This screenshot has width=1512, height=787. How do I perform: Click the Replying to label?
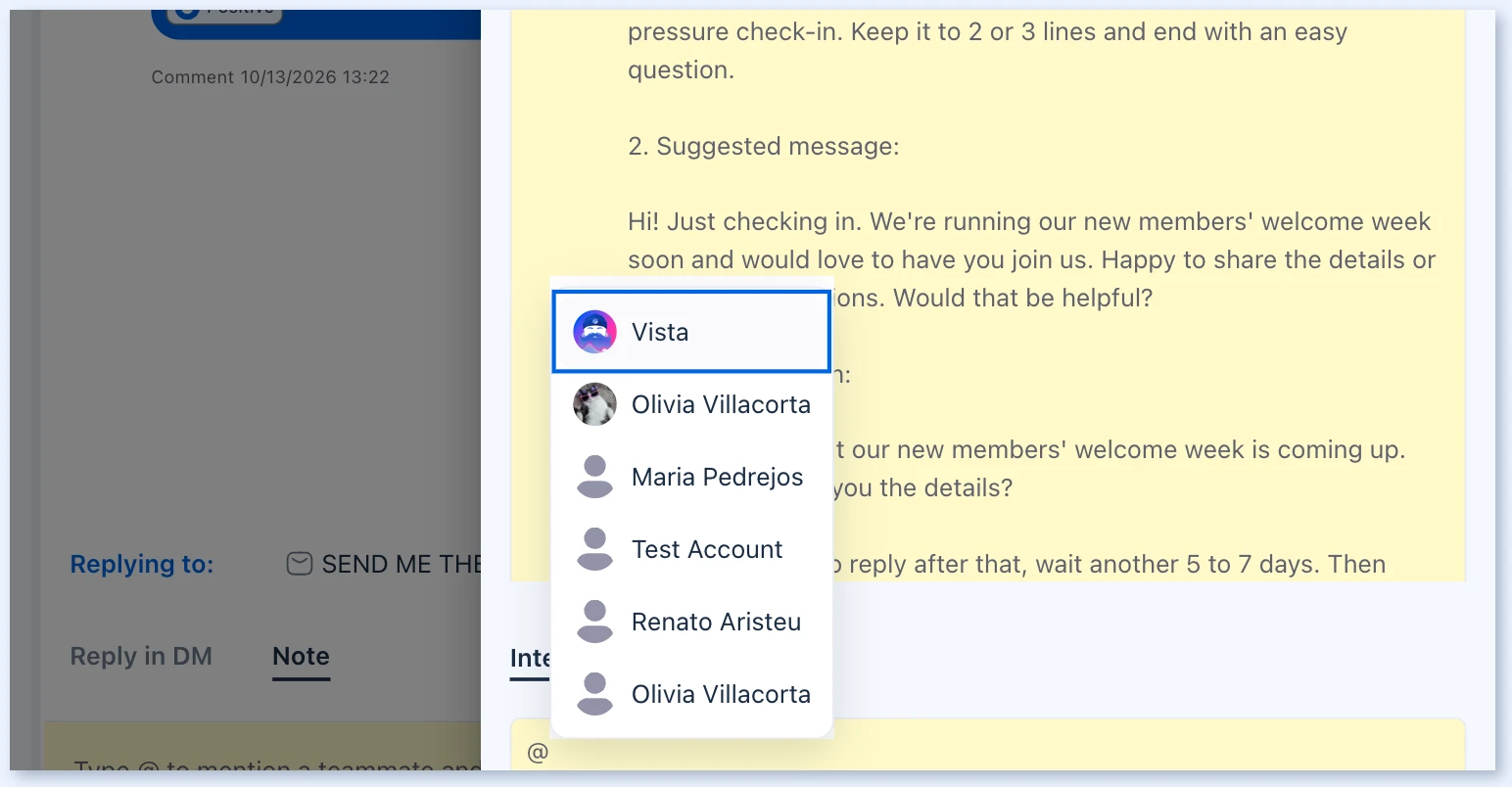[x=142, y=565]
